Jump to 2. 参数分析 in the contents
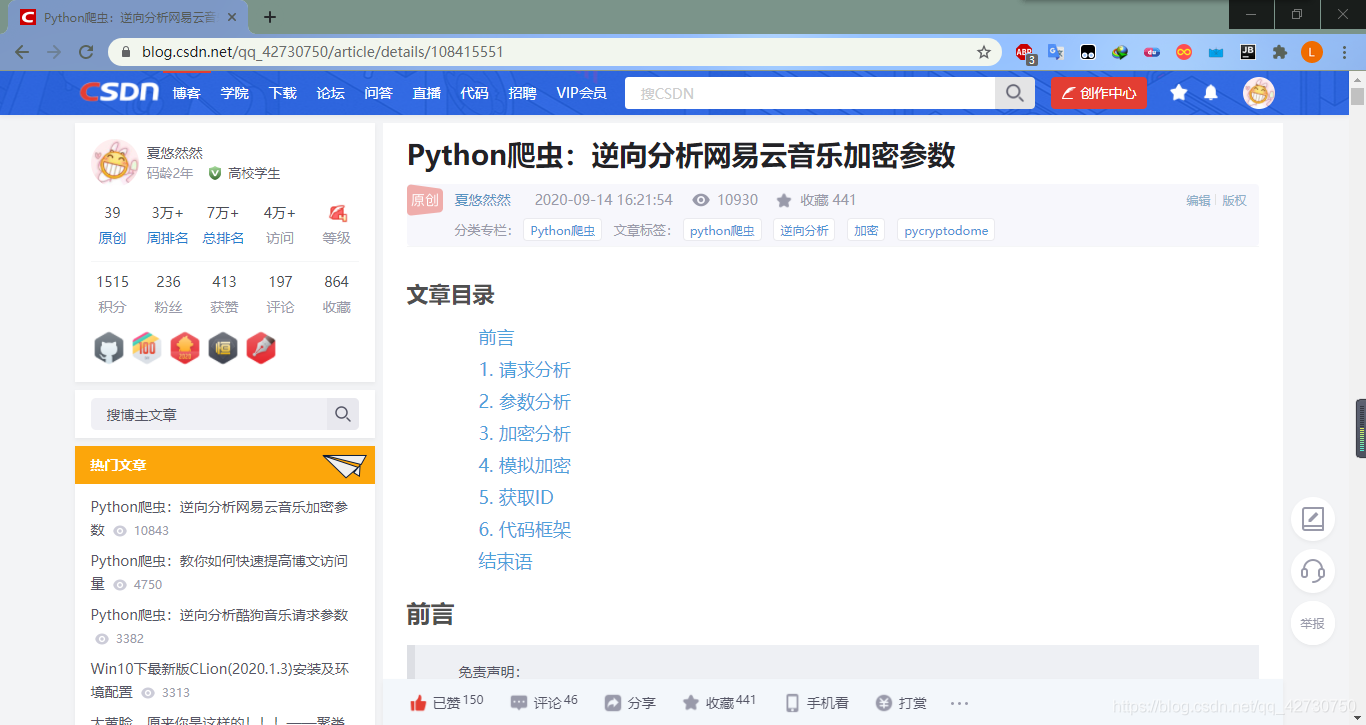1366x725 pixels. click(525, 402)
